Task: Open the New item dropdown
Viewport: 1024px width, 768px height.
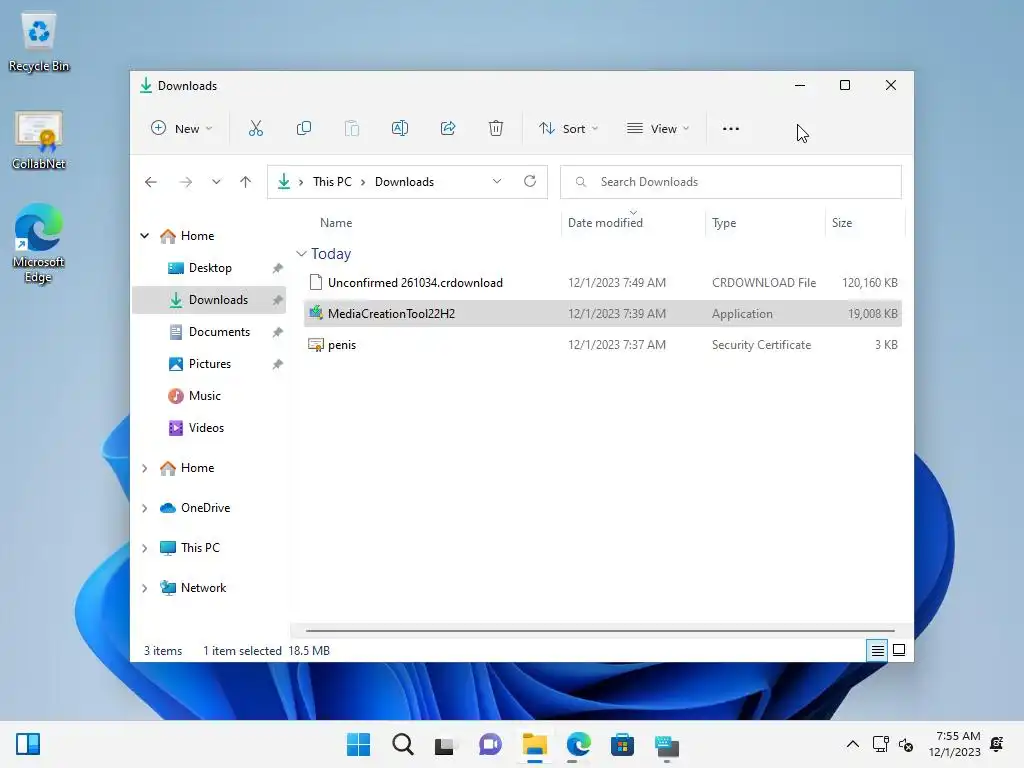Action: coord(182,129)
